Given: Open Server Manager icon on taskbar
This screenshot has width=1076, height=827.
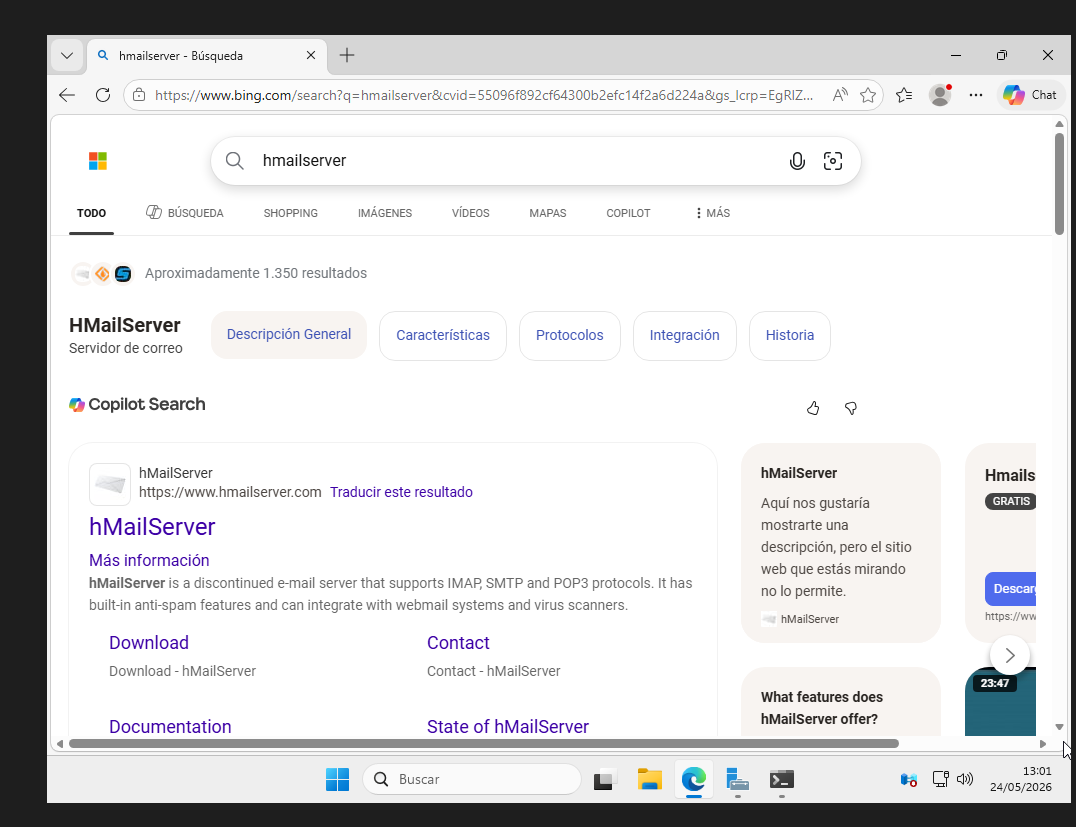Looking at the screenshot, I should (738, 780).
